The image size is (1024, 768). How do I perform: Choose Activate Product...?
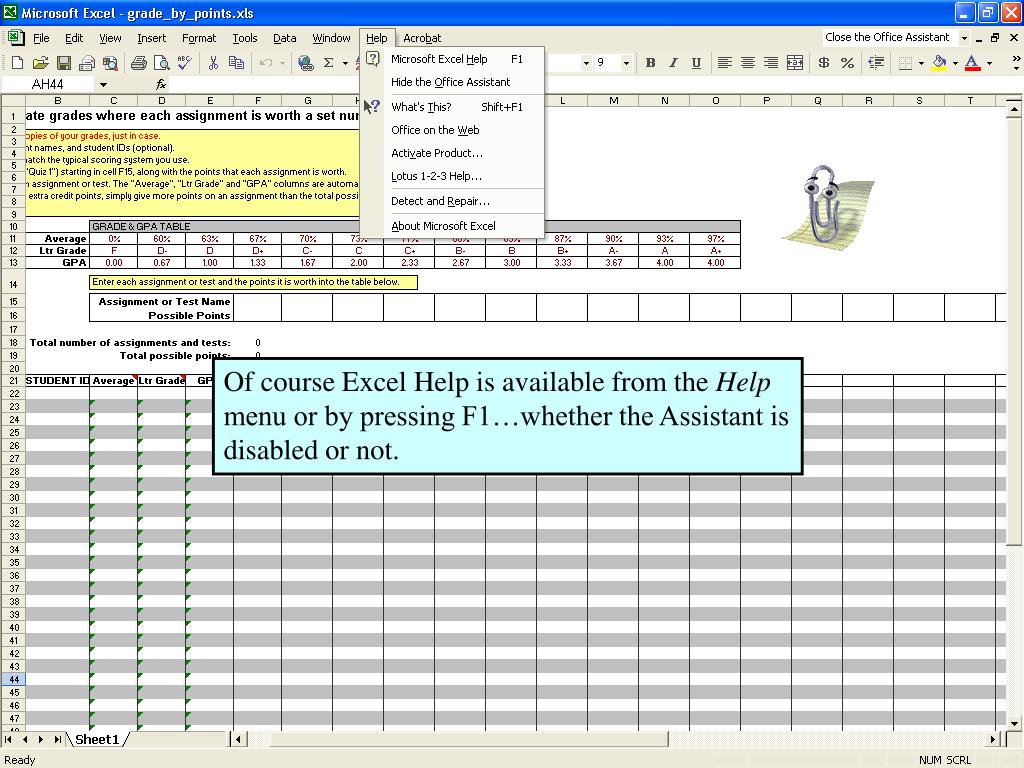[452, 153]
